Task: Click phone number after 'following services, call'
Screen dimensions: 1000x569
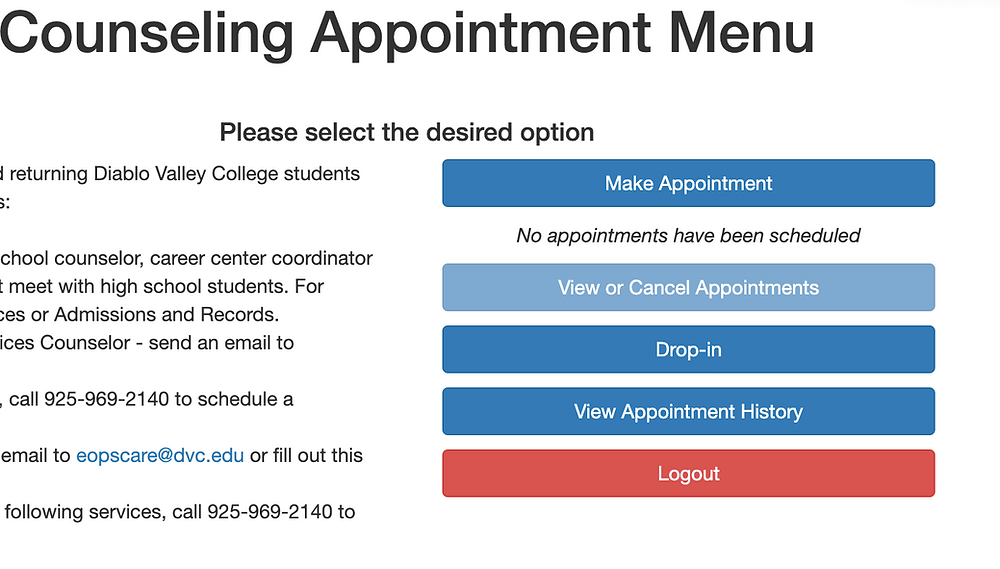Action: click(x=270, y=512)
